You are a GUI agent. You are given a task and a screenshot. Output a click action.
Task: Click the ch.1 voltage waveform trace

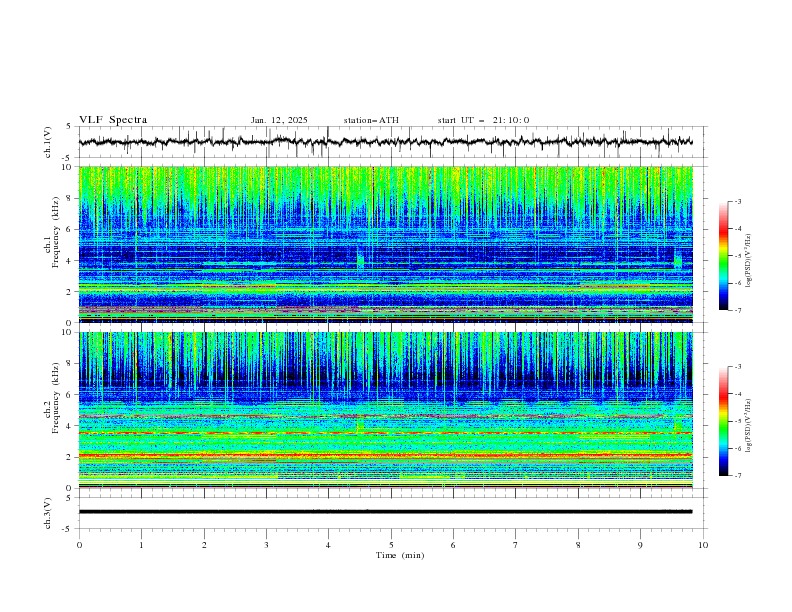[x=385, y=142]
